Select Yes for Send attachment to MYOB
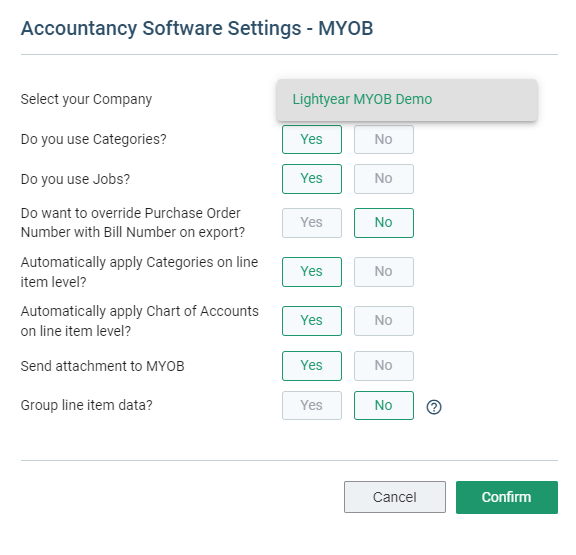576x555 pixels. [312, 366]
